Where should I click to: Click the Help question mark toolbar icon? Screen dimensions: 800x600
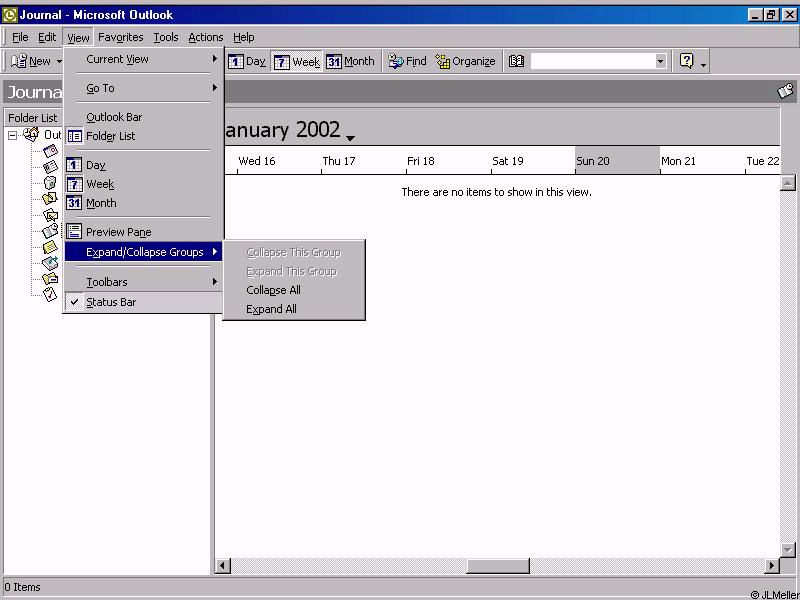[x=687, y=61]
